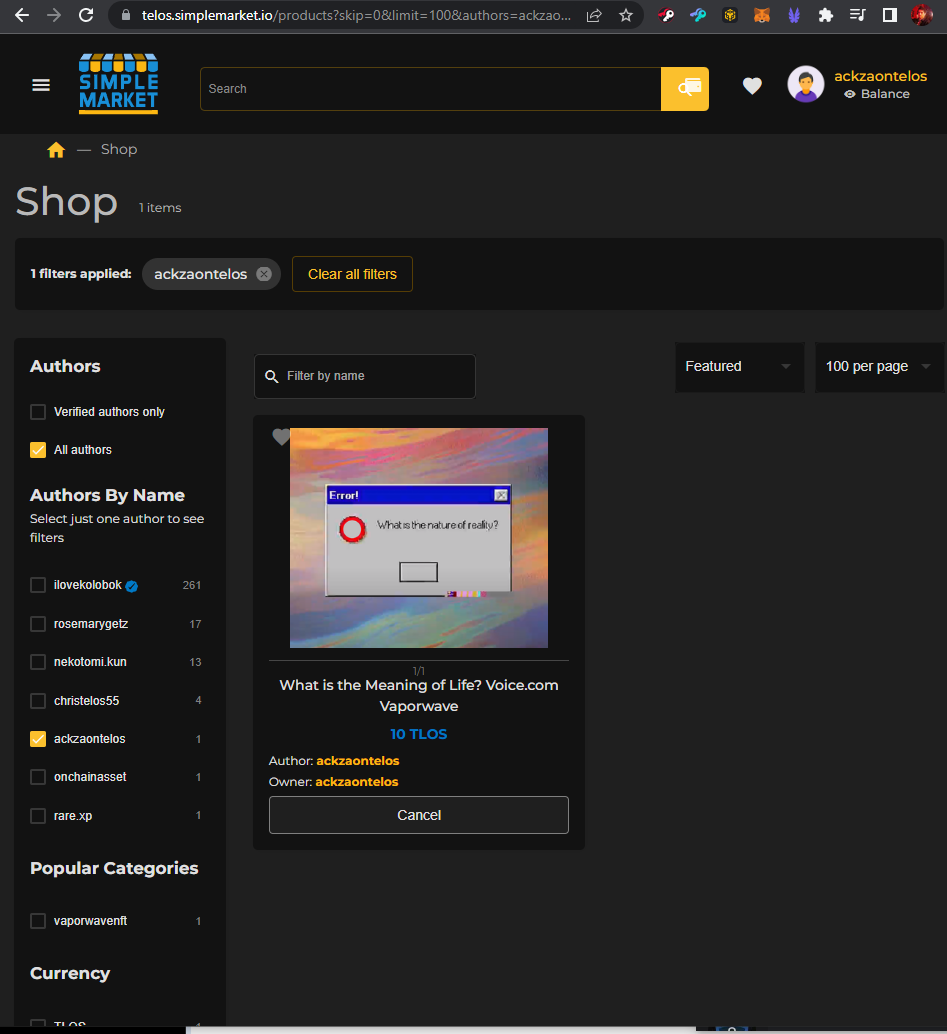This screenshot has width=947, height=1034.
Task: Remove the ackzaontelos filter chip
Action: tap(264, 274)
